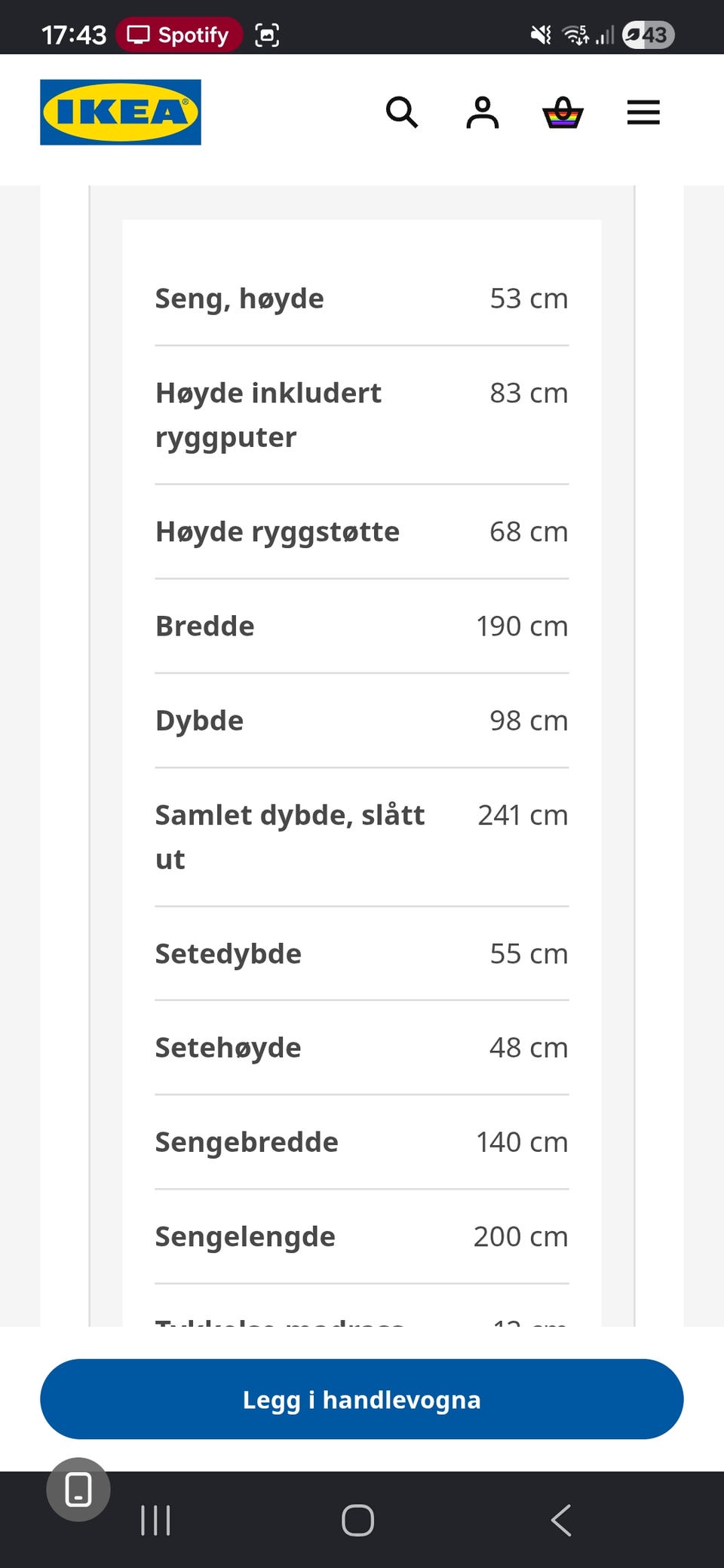Tap the muted sound status icon
This screenshot has height=1568, width=724.
[541, 35]
